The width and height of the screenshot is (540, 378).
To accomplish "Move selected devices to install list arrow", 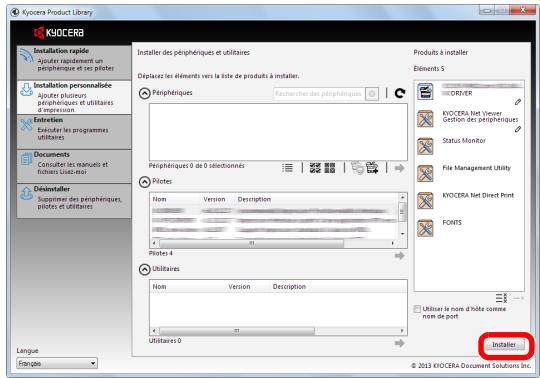I will 399,168.
